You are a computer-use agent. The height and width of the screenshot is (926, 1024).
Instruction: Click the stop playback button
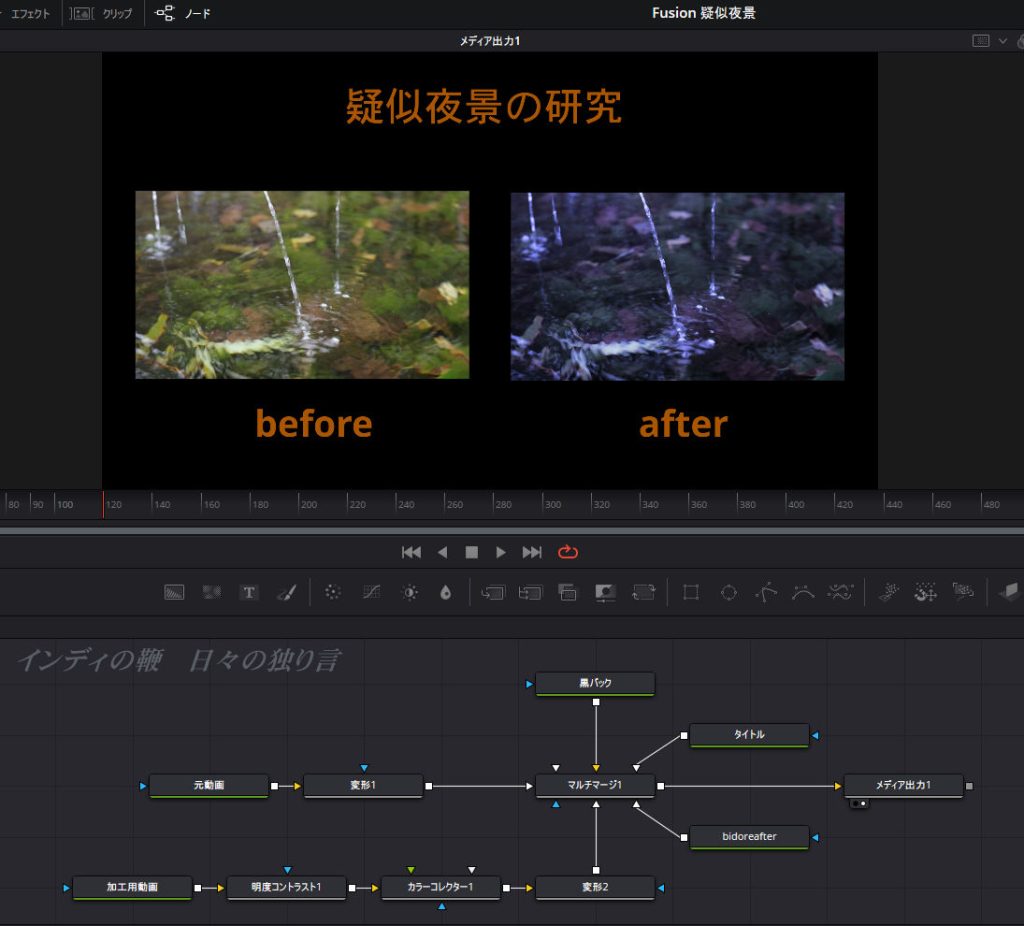pyautogui.click(x=472, y=552)
